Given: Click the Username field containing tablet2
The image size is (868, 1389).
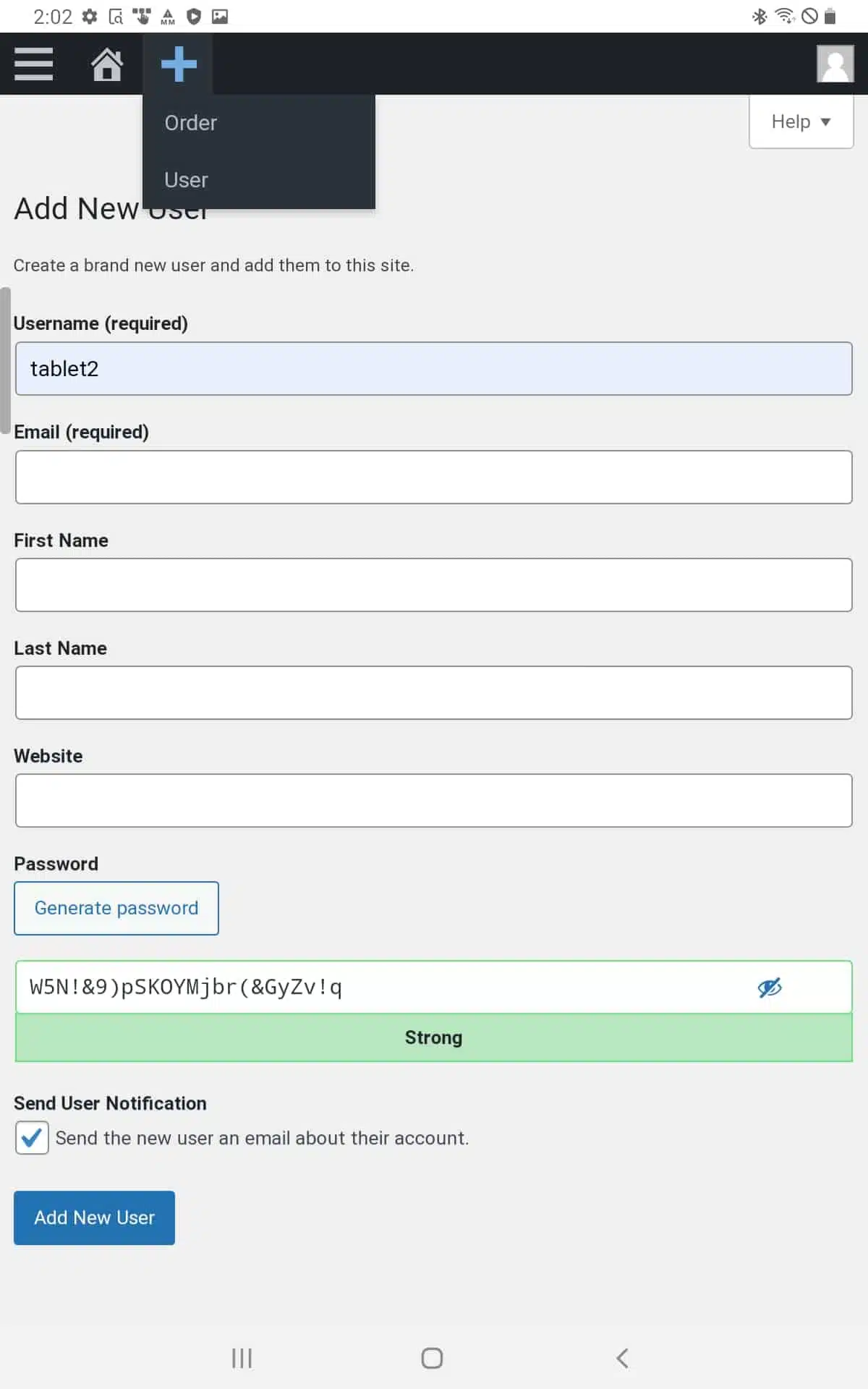Looking at the screenshot, I should (x=434, y=369).
